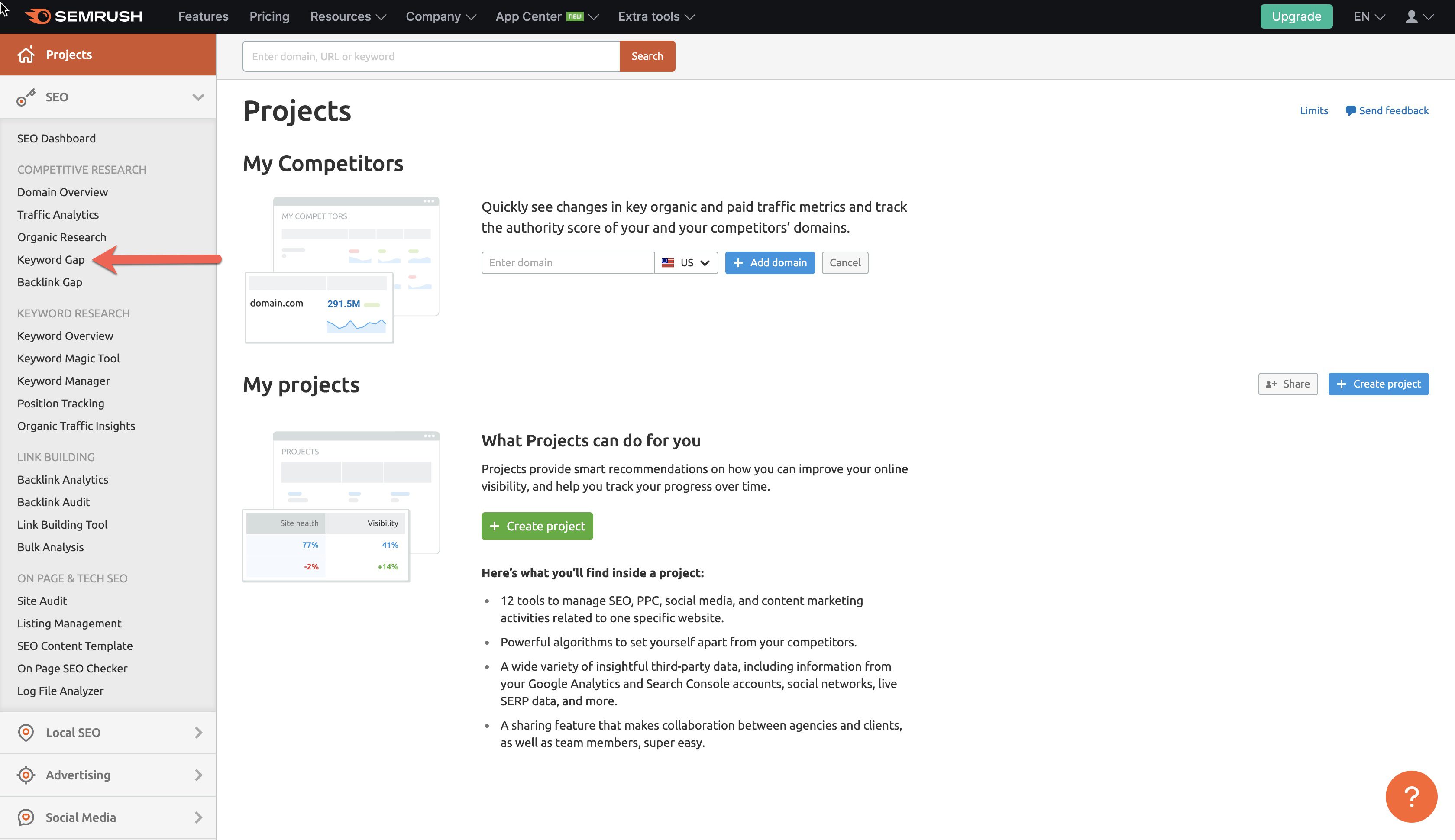Click the Send feedback speech bubble
This screenshot has width=1455, height=840.
pos(1350,111)
